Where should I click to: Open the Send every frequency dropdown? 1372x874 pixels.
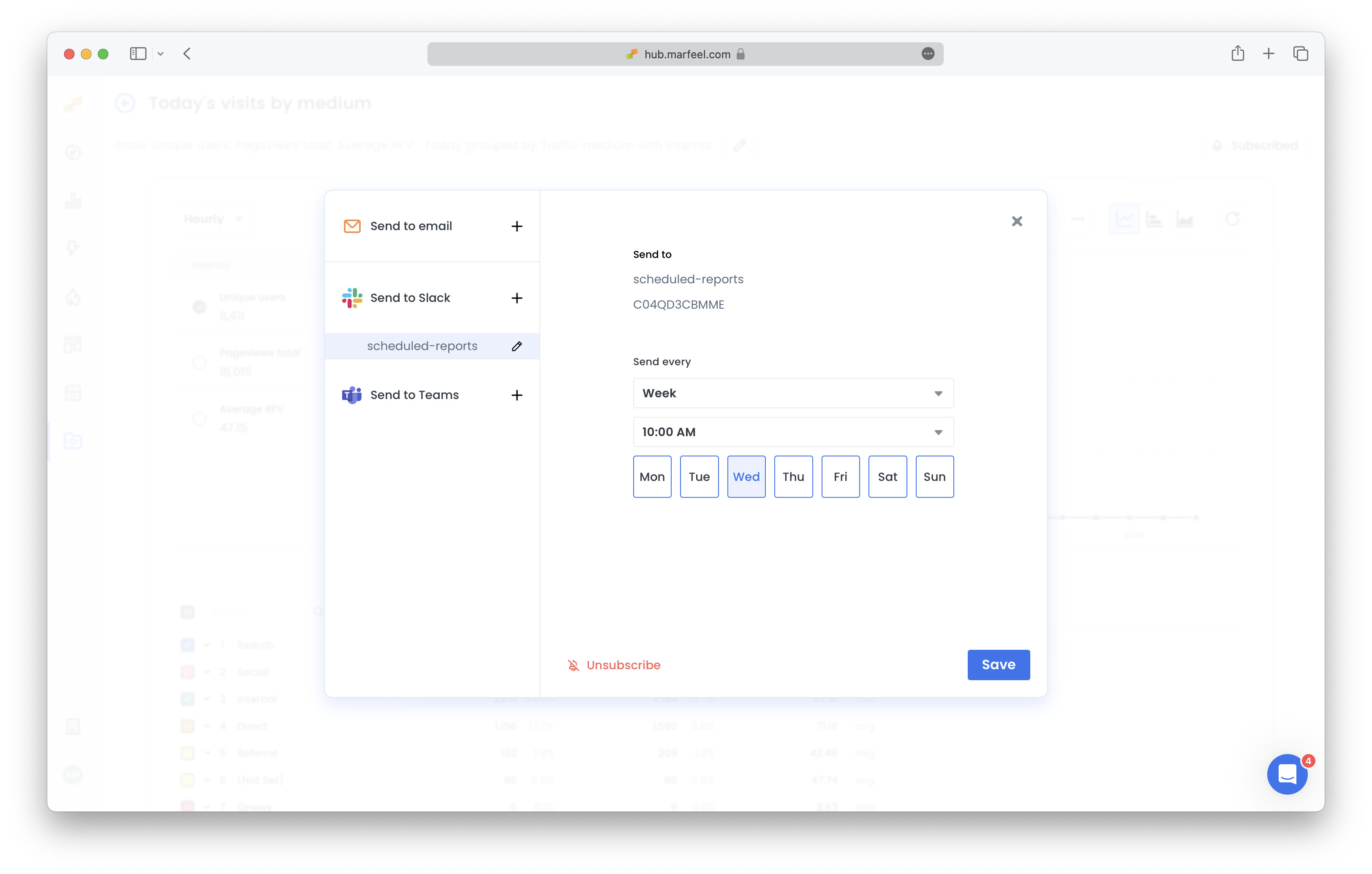(792, 393)
